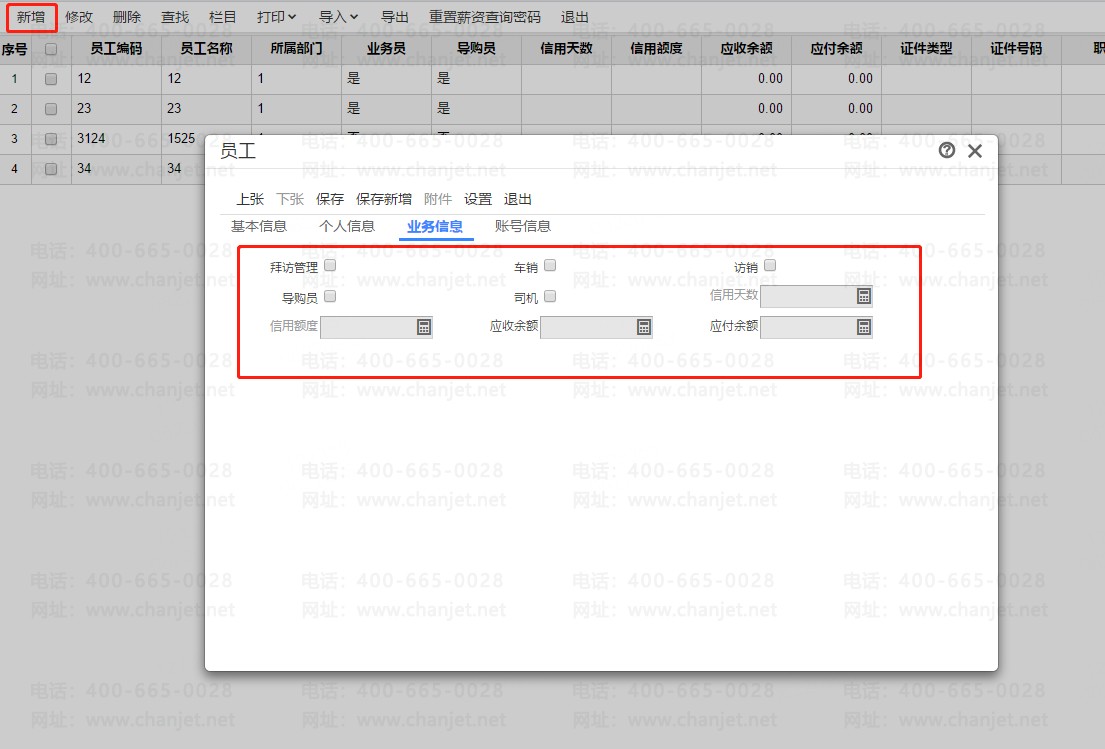Viewport: 1105px width, 749px height.
Task: Open calculator icon in 应收余额 field
Action: point(644,327)
